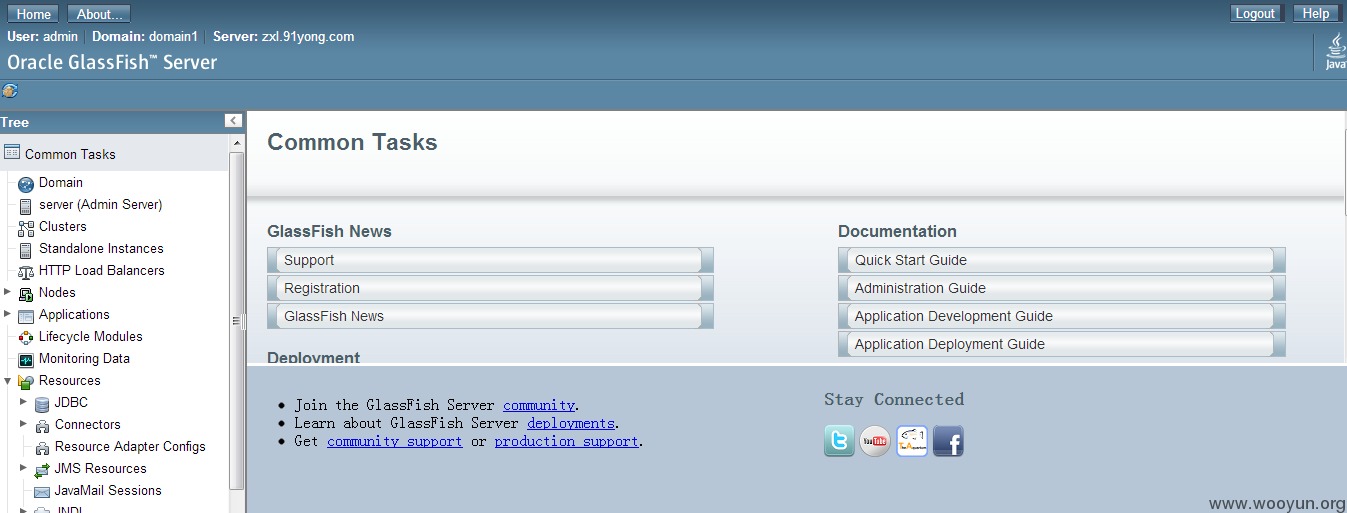This screenshot has width=1347, height=513.
Task: Open the Administration Guide
Action: [x=1061, y=288]
